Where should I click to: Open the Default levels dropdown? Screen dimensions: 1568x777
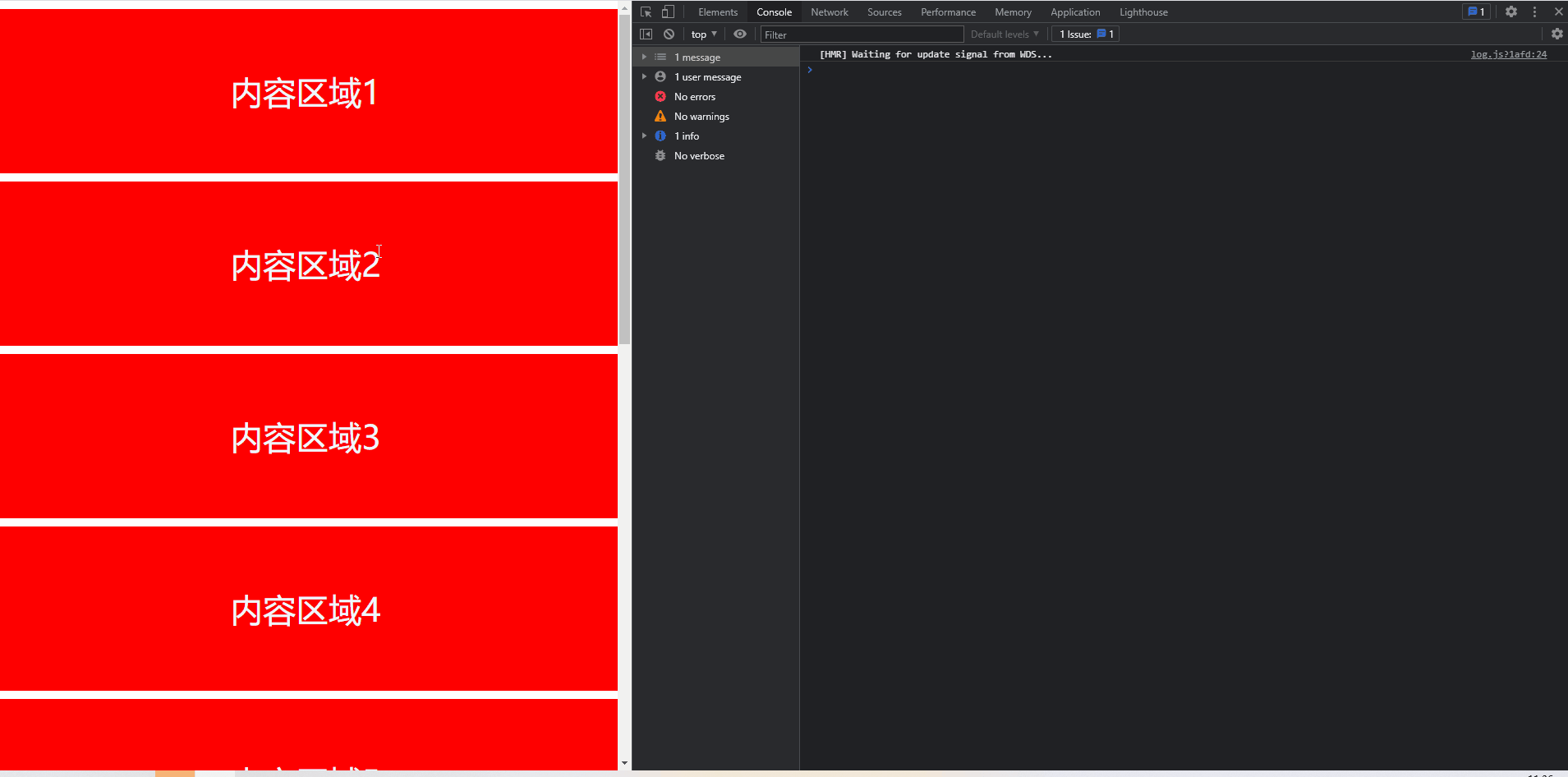point(1005,34)
